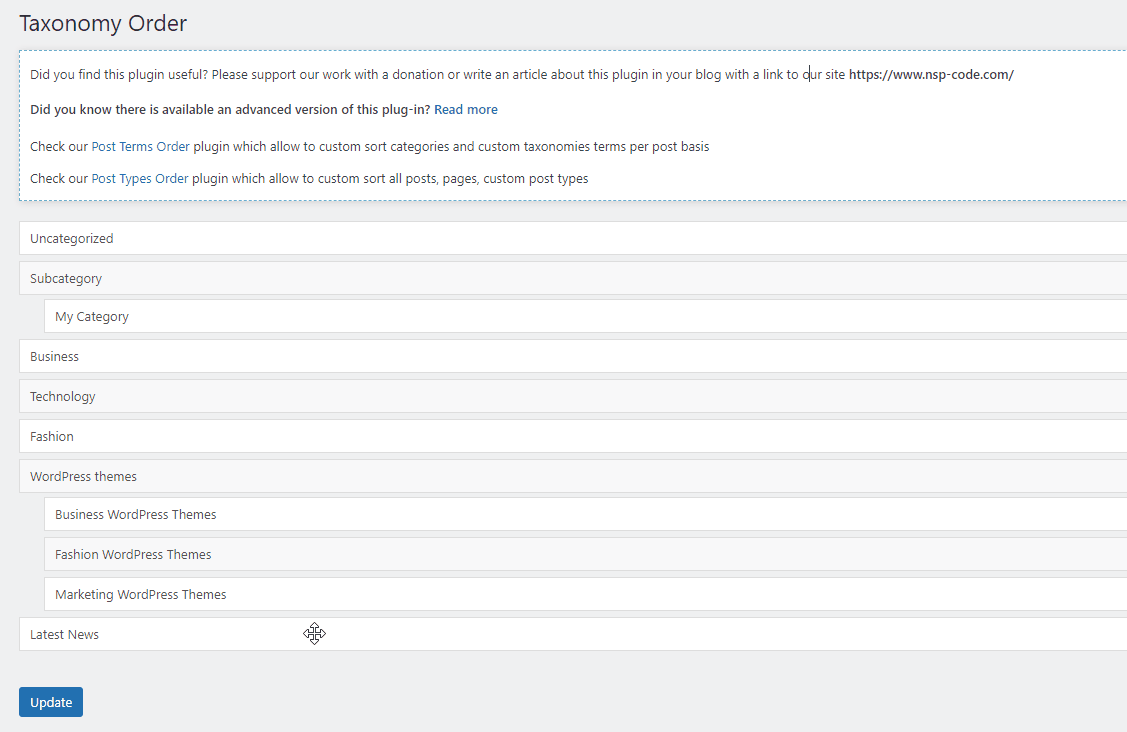This screenshot has height=732, width=1127.
Task: Select the nested My Category item
Action: point(92,316)
